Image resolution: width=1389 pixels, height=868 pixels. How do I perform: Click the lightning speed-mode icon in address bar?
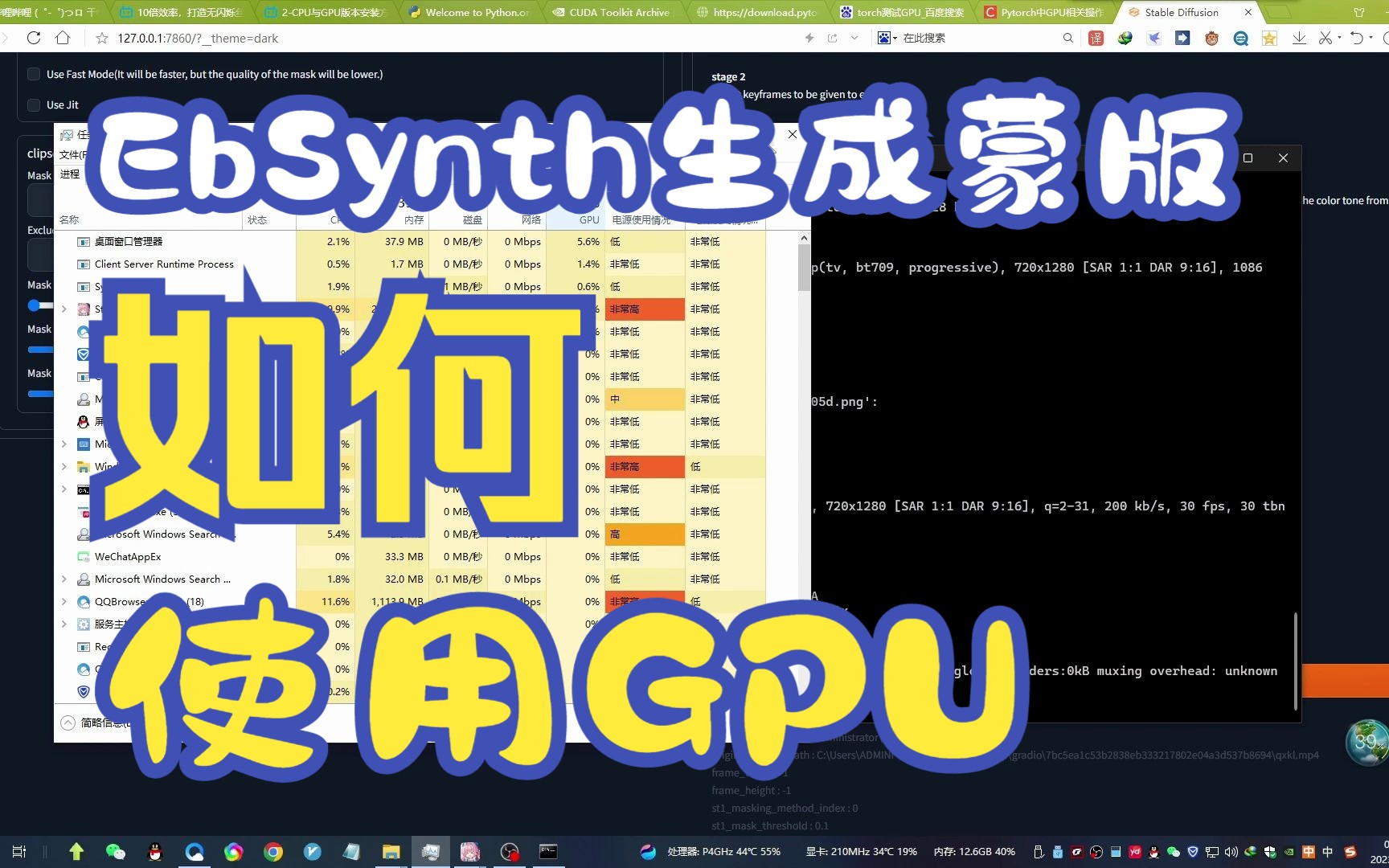pyautogui.click(x=809, y=38)
